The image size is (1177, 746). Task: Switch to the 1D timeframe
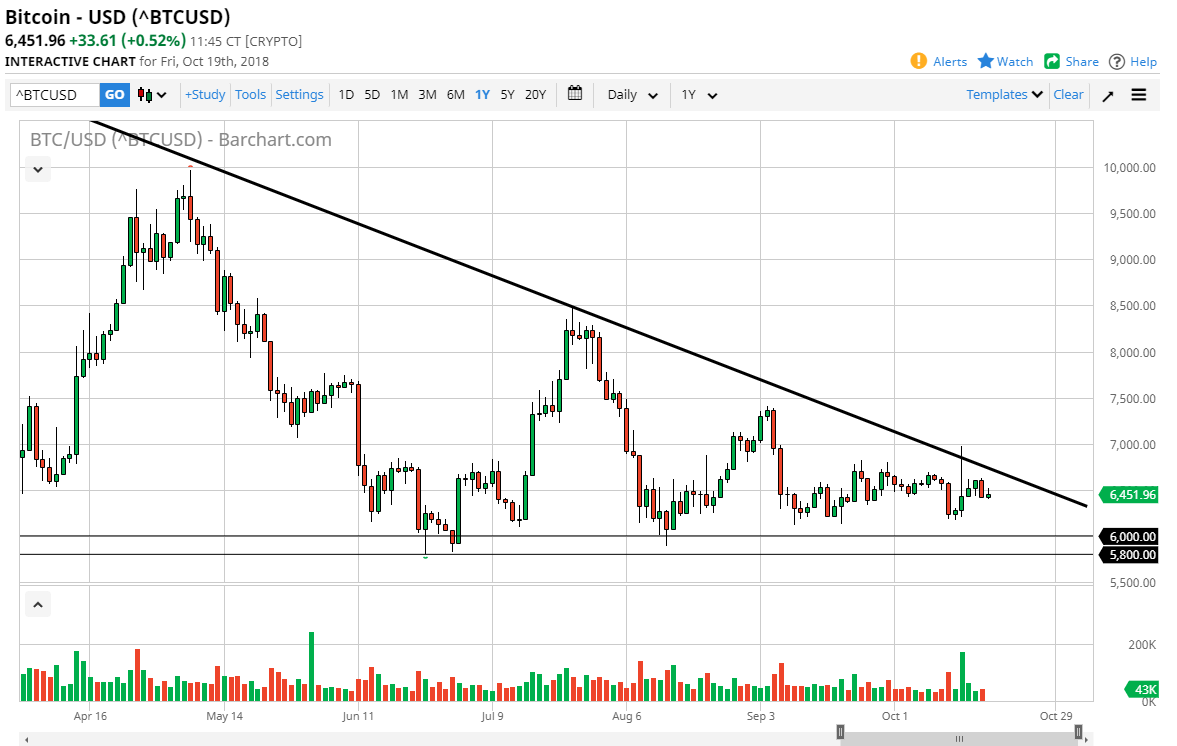pos(346,94)
